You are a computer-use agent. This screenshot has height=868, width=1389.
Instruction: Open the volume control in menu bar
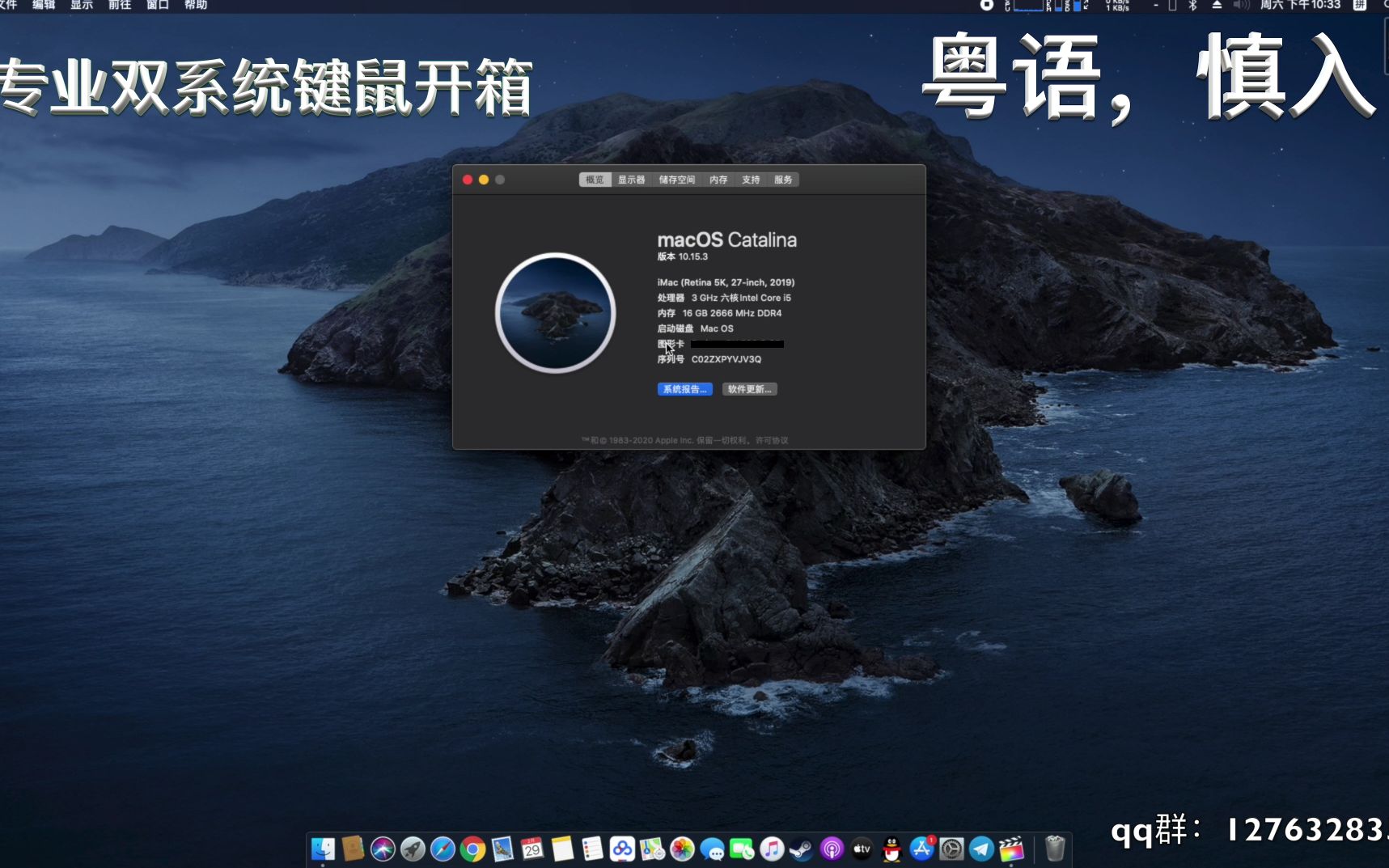click(x=1241, y=5)
